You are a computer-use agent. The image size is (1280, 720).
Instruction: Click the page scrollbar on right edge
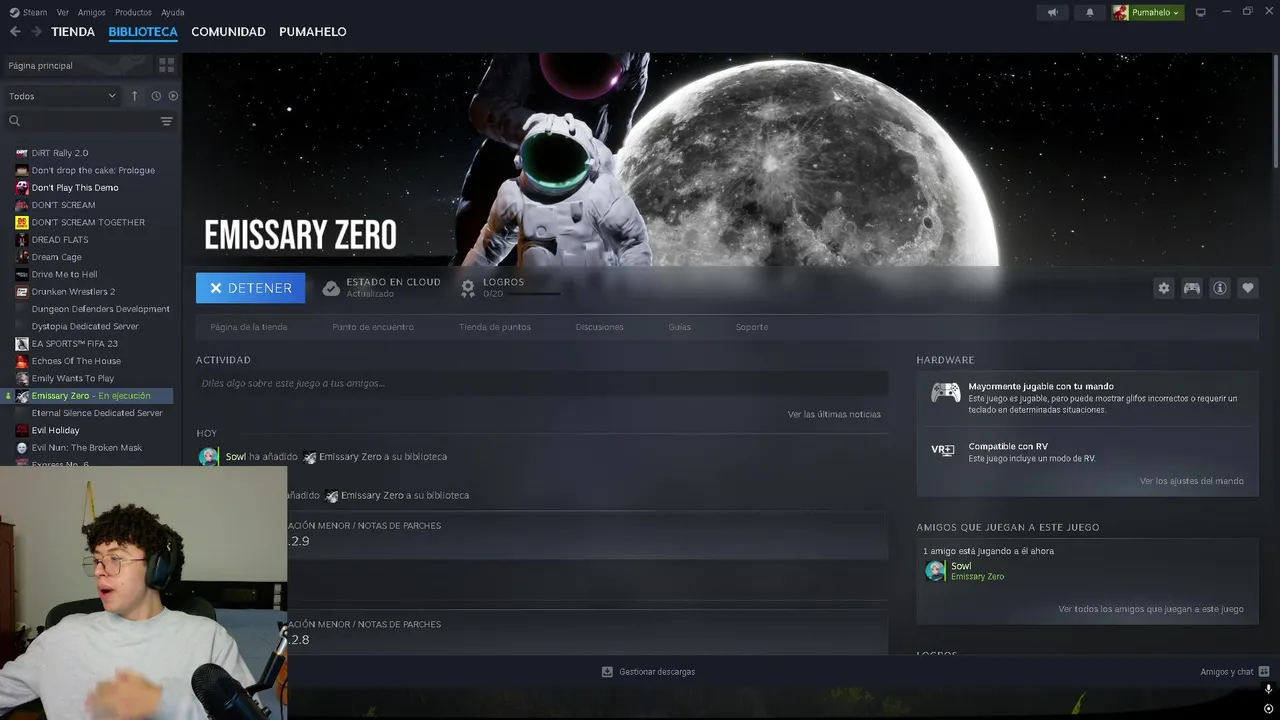click(1275, 112)
